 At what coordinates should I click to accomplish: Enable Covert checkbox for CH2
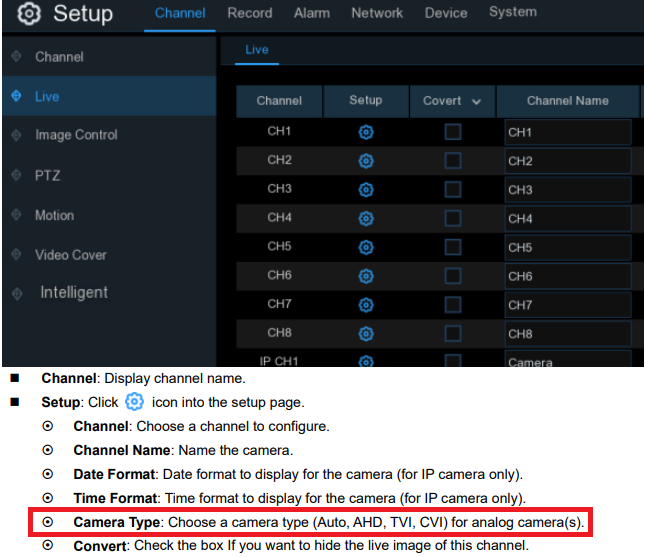(x=452, y=161)
